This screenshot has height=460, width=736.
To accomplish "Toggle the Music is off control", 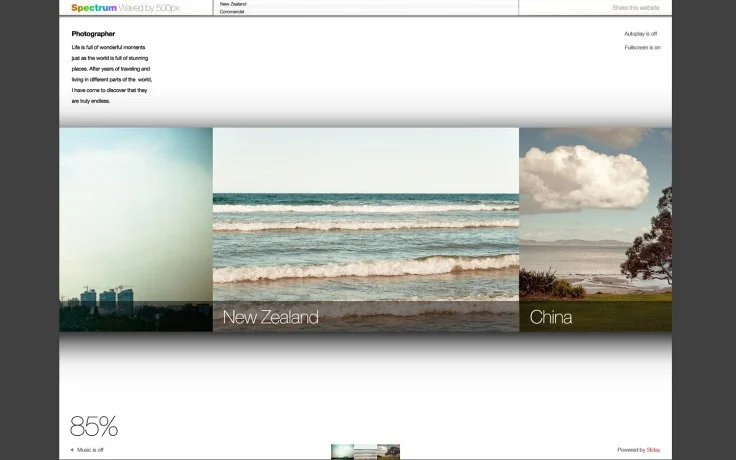I will tap(90, 450).
